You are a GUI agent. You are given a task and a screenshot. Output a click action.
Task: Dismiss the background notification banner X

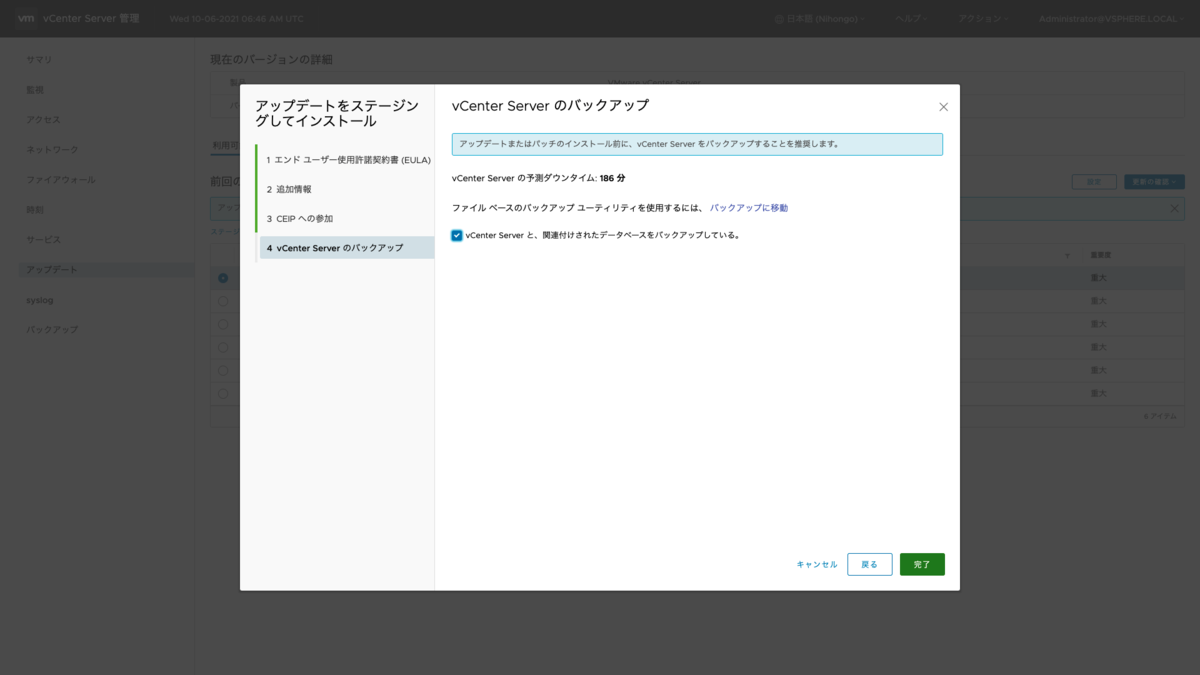click(1175, 209)
